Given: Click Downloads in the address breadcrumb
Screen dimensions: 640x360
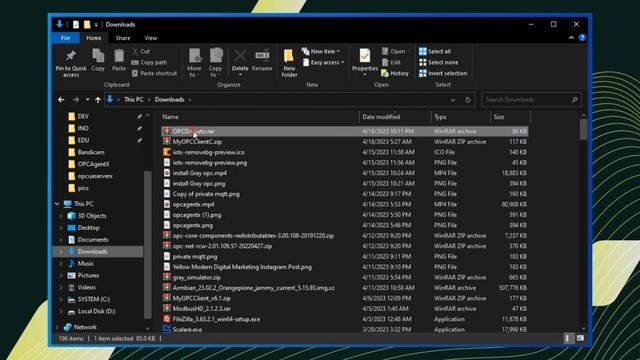Looking at the screenshot, I should 169,100.
